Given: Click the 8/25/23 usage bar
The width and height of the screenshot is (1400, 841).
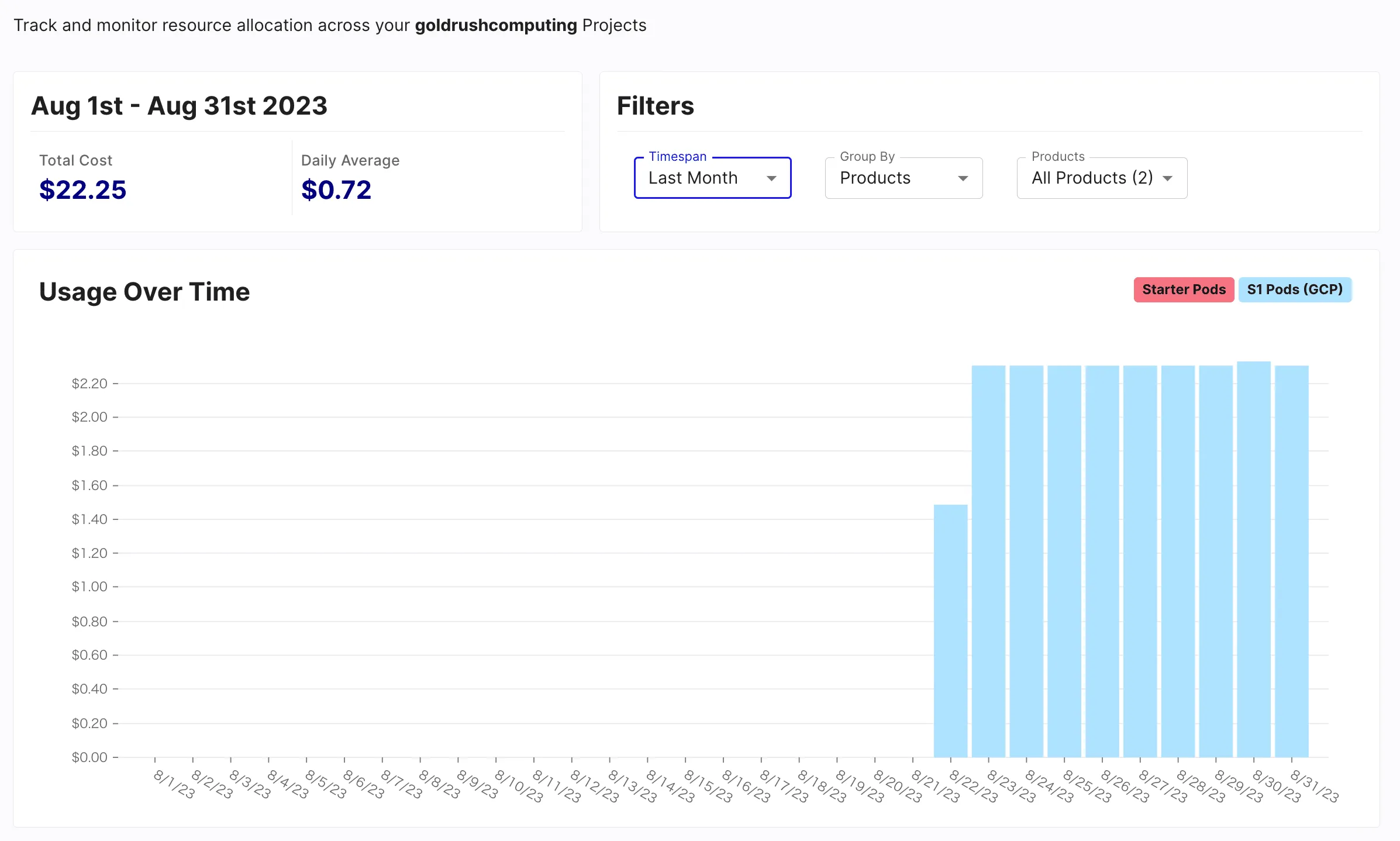Looking at the screenshot, I should (1064, 561).
